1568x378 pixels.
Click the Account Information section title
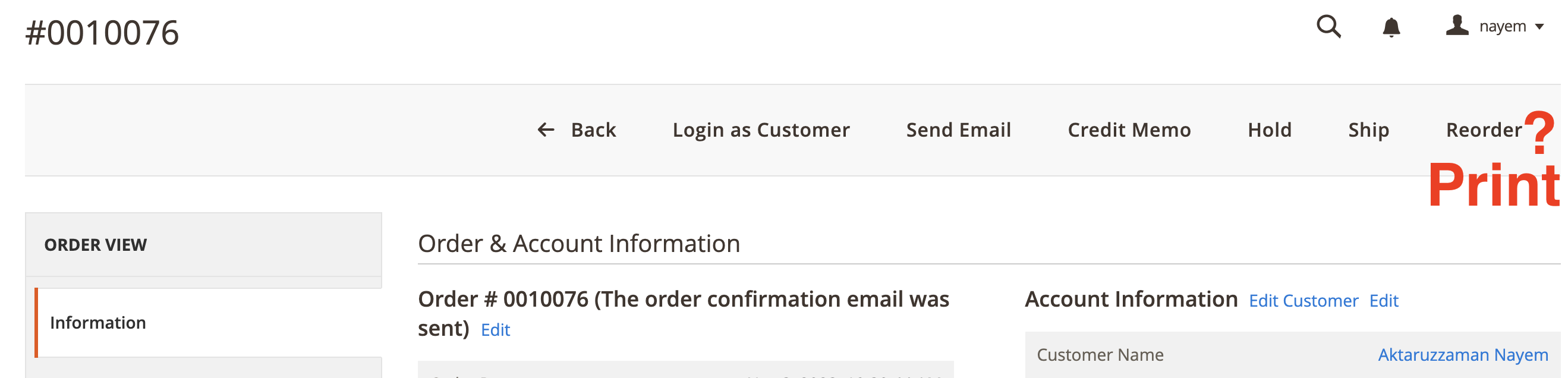(x=1131, y=300)
